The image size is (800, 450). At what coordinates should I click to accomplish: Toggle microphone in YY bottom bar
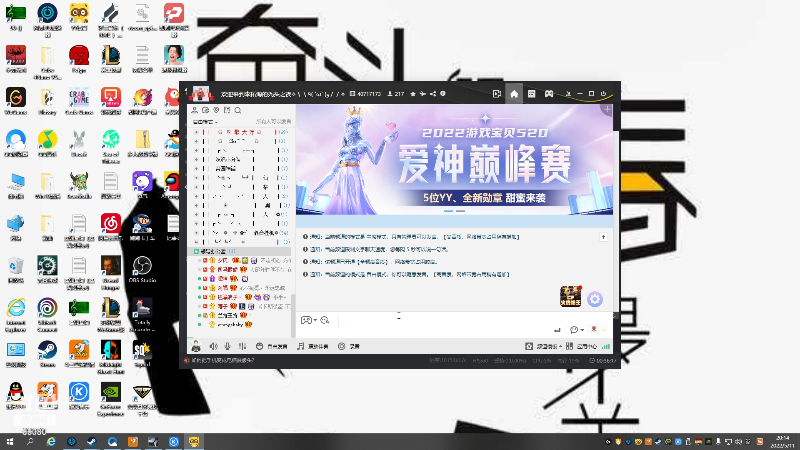tap(228, 346)
